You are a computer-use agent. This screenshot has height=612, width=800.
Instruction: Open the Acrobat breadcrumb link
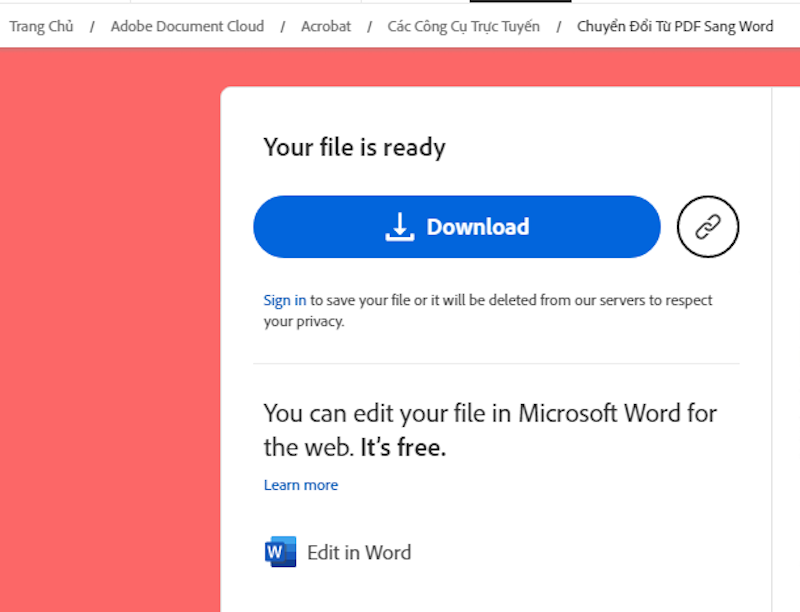[x=326, y=26]
